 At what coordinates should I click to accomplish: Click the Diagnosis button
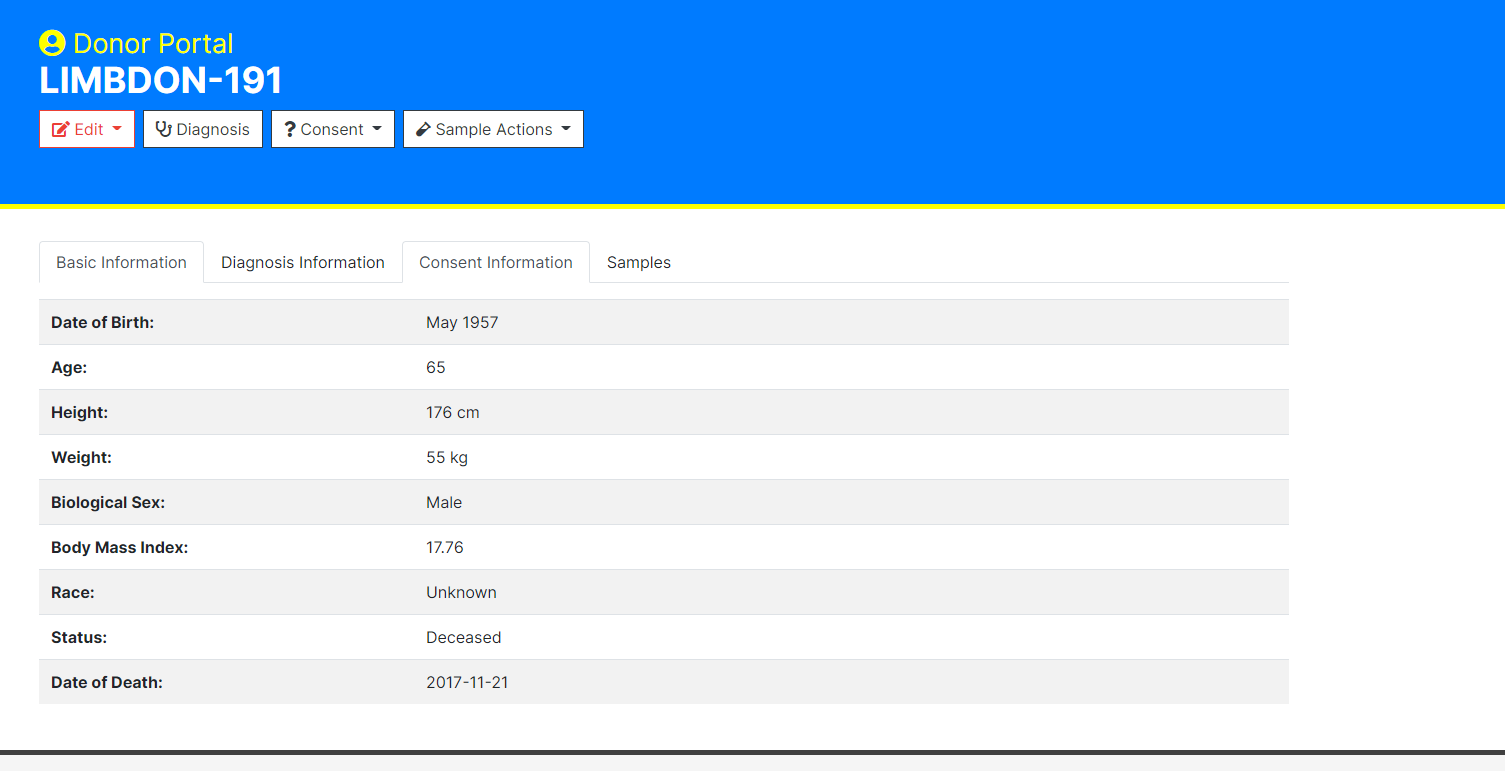coord(202,128)
